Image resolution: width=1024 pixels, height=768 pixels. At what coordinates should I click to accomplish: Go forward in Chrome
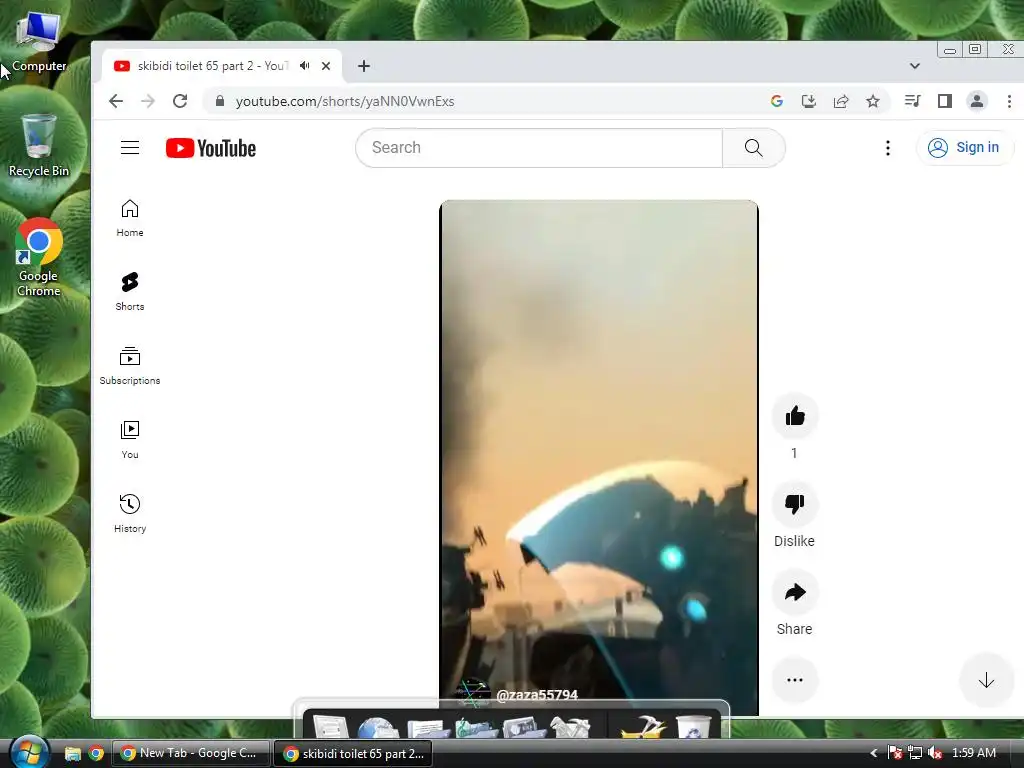148,101
